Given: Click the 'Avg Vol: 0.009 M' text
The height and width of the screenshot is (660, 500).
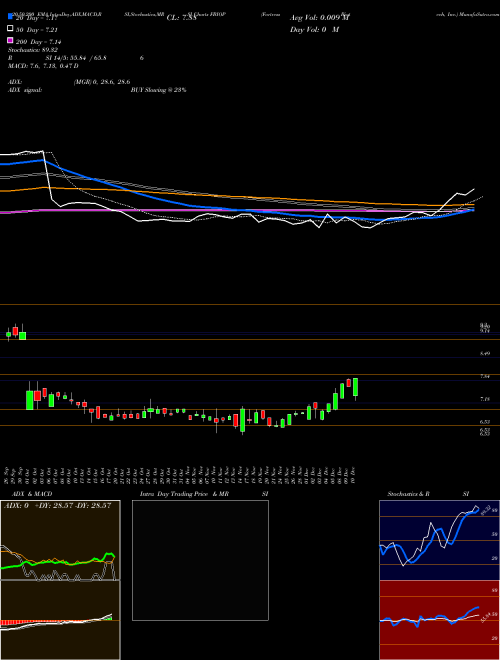Looking at the screenshot, I should pyautogui.click(x=320, y=18).
